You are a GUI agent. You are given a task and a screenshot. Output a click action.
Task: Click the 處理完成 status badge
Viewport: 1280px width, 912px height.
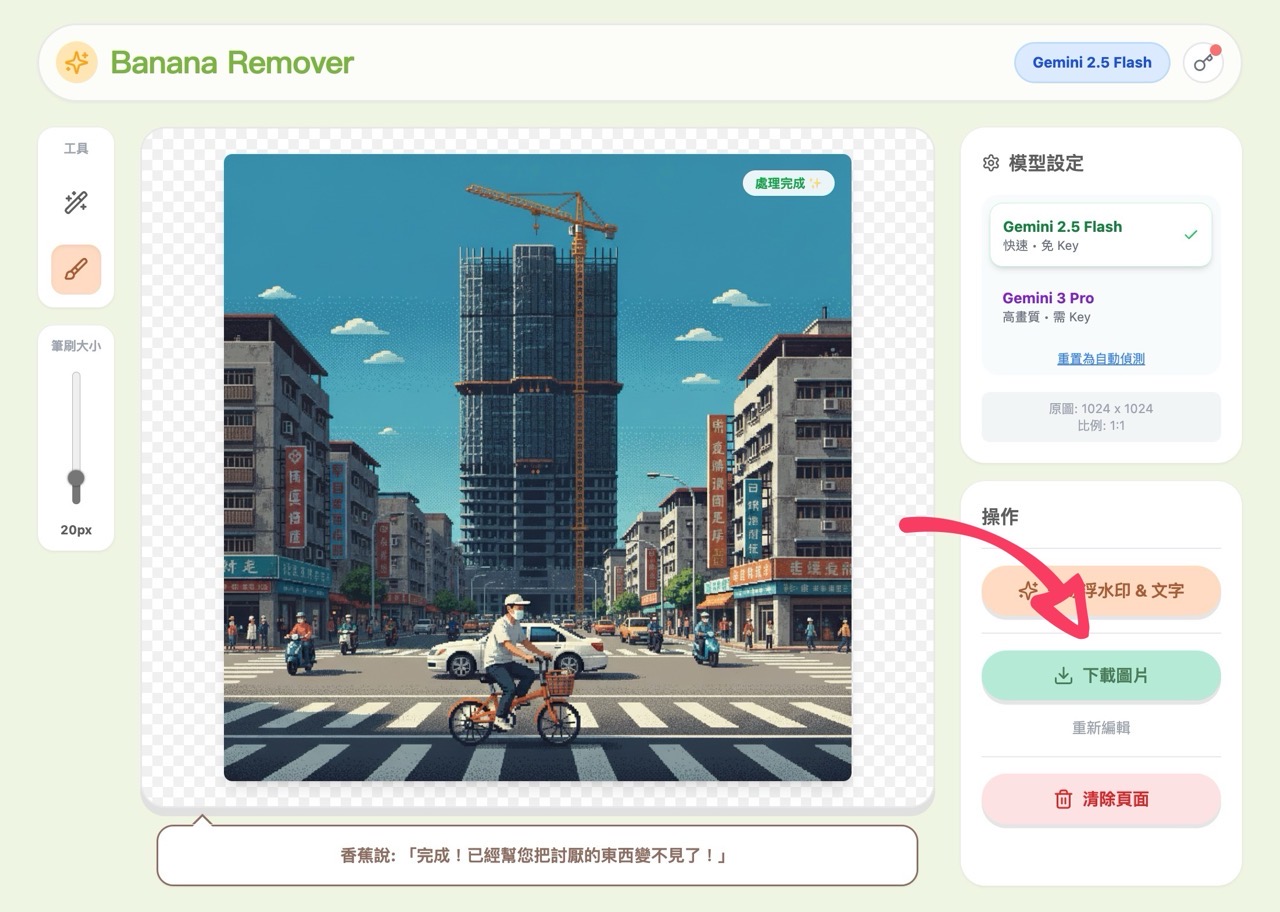[x=788, y=183]
